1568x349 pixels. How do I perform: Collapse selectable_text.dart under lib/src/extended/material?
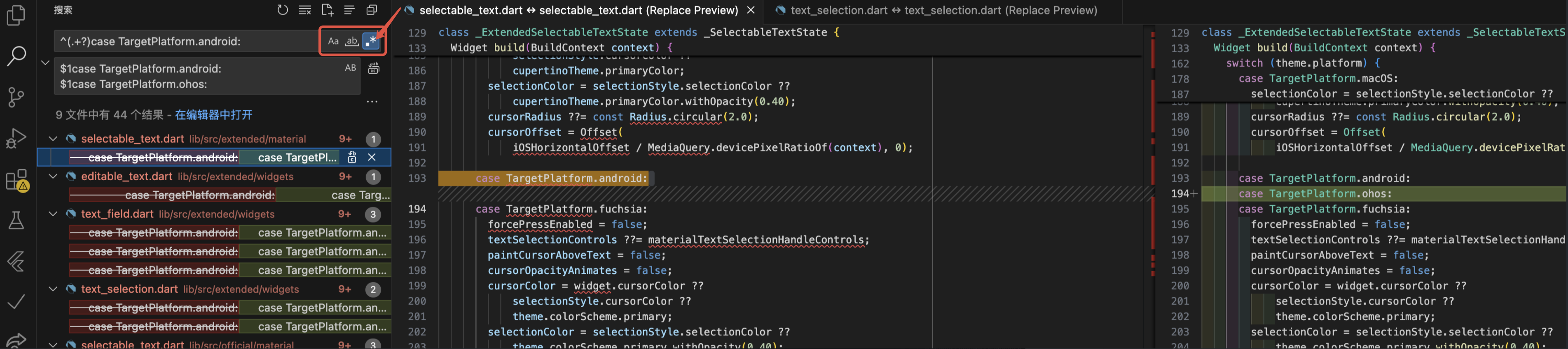point(53,139)
